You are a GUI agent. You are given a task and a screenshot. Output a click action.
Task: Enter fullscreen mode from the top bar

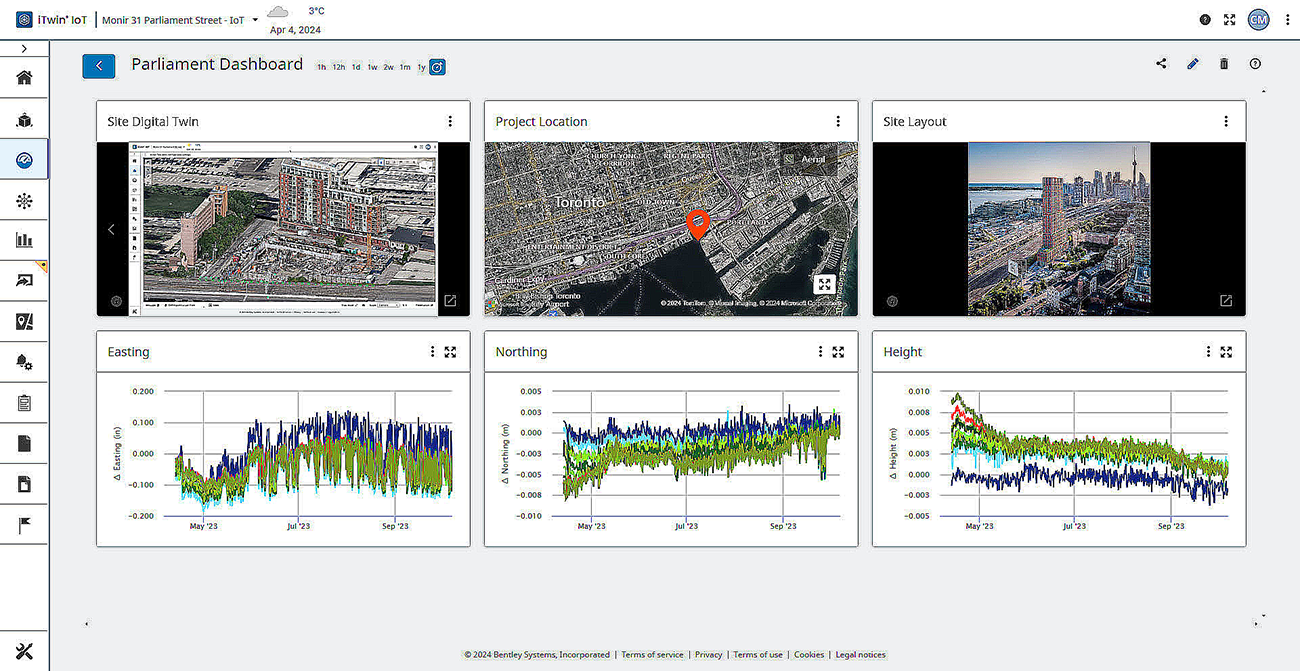[1229, 19]
